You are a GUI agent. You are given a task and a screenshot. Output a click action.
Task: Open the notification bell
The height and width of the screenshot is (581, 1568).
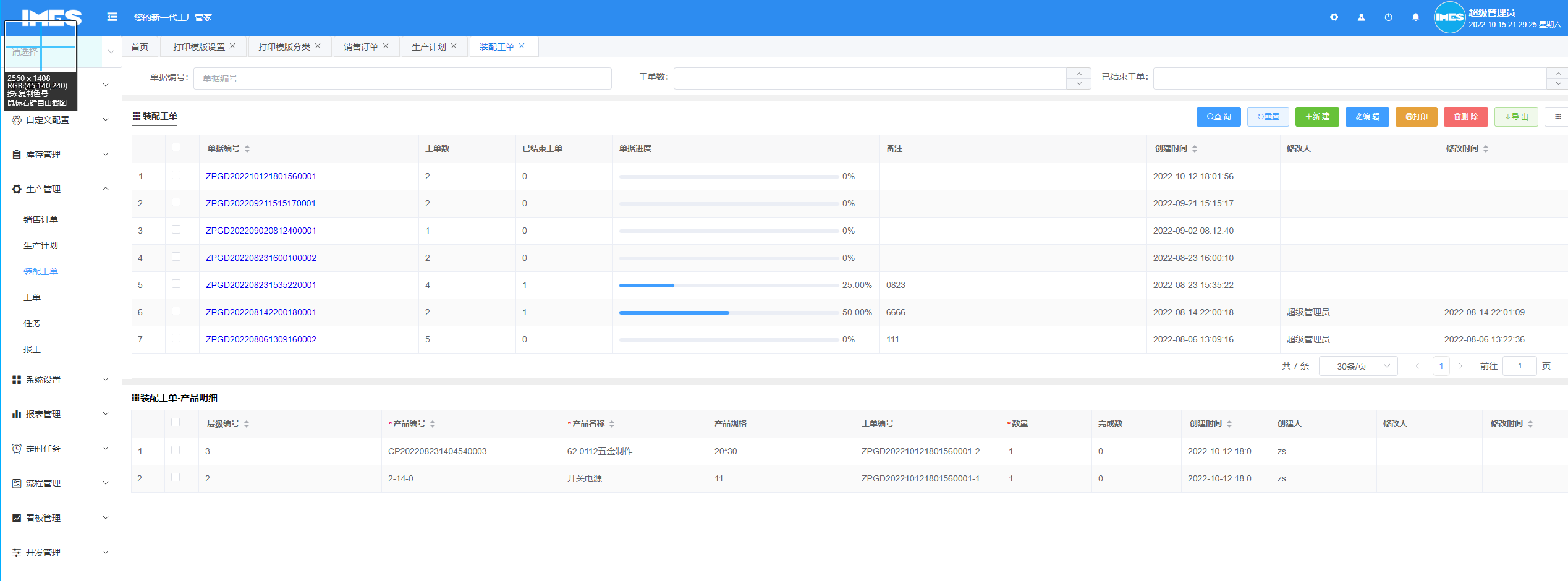(x=1415, y=17)
